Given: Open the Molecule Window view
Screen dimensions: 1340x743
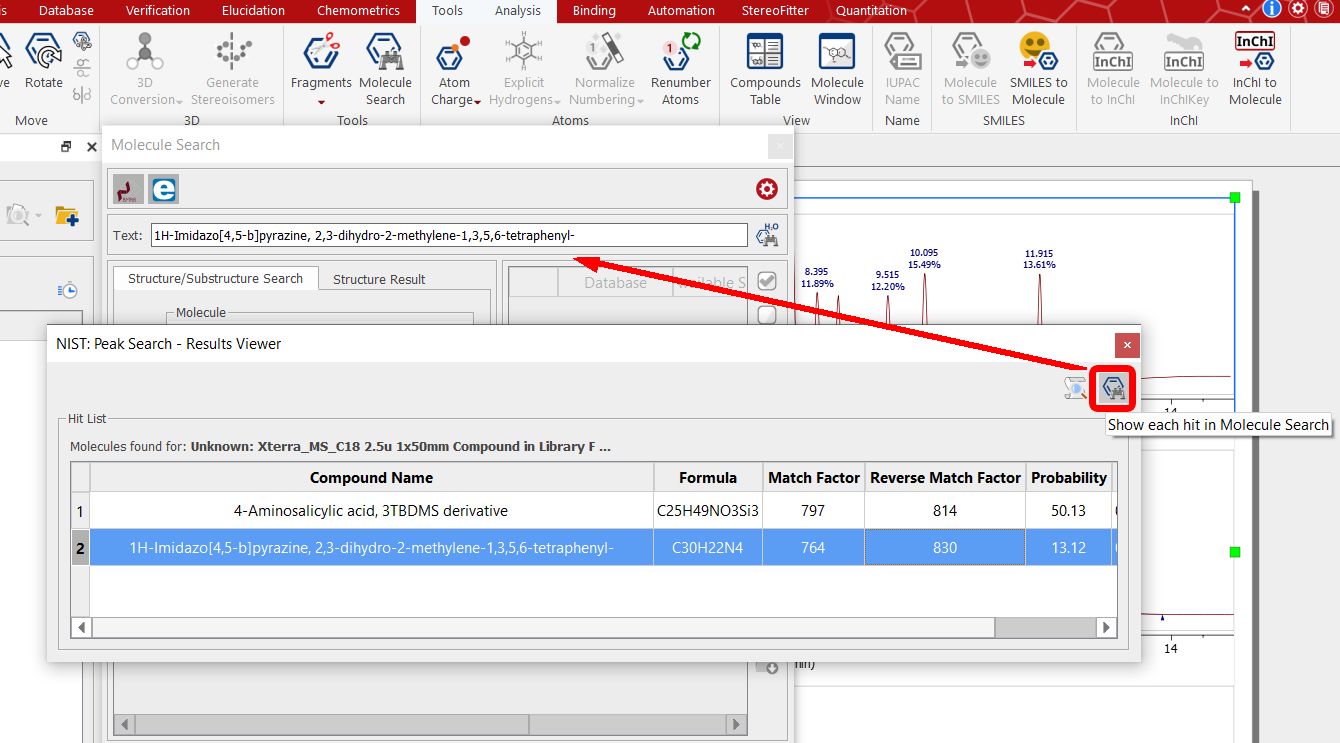Looking at the screenshot, I should [x=837, y=68].
